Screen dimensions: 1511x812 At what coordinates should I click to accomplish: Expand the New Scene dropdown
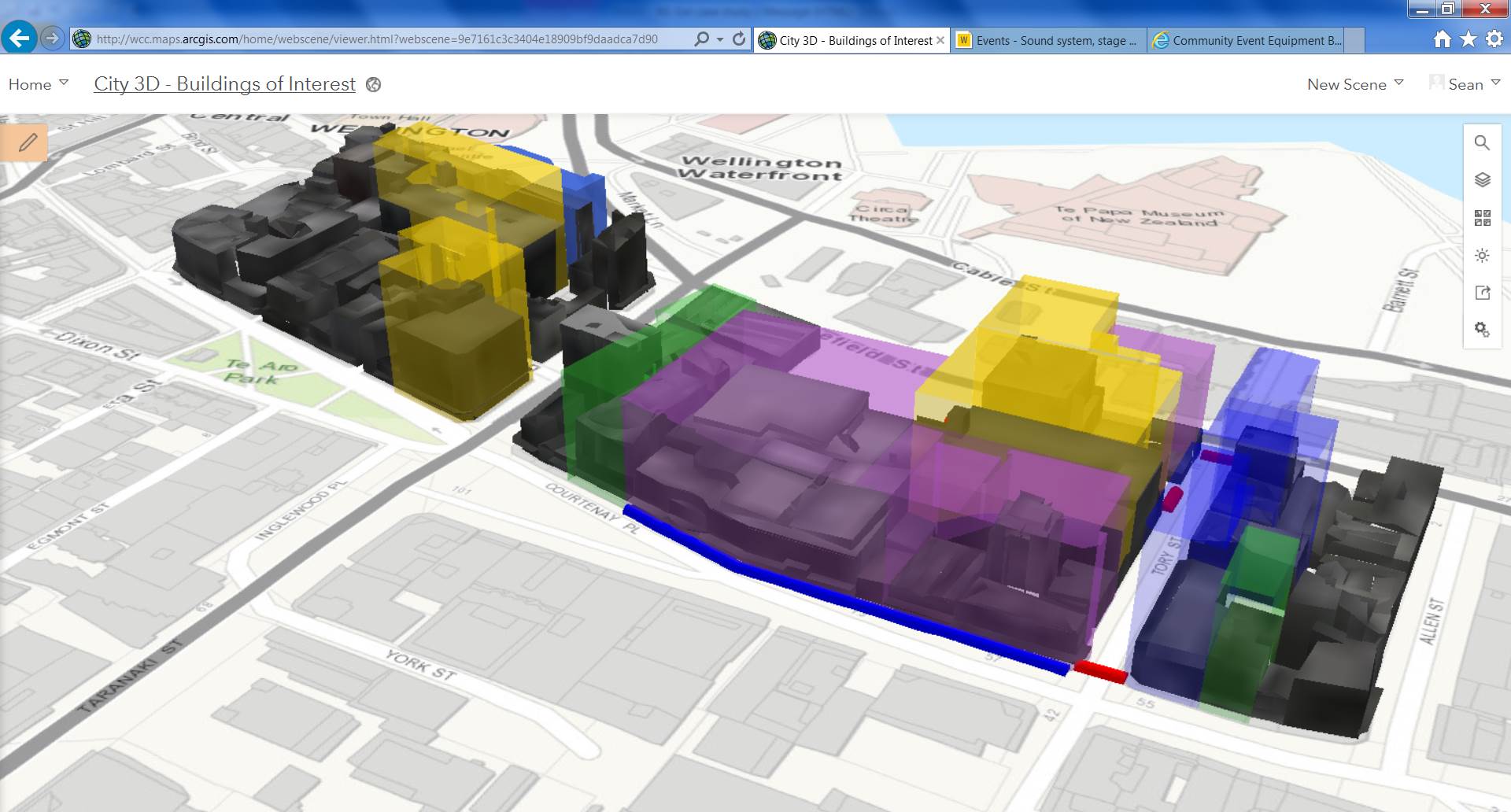(x=1355, y=84)
